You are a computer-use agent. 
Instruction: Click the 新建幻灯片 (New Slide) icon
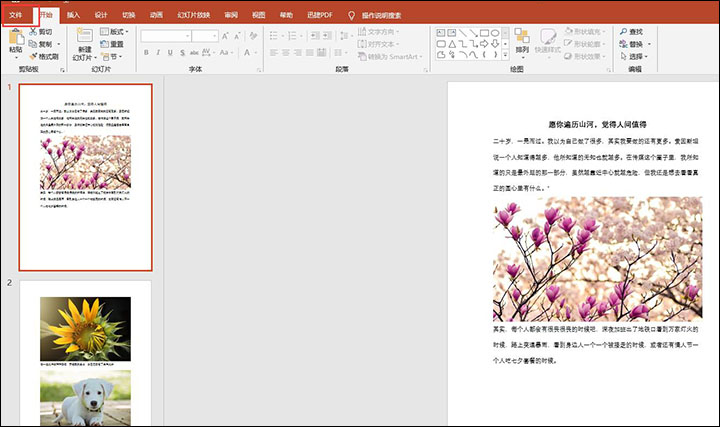click(83, 36)
